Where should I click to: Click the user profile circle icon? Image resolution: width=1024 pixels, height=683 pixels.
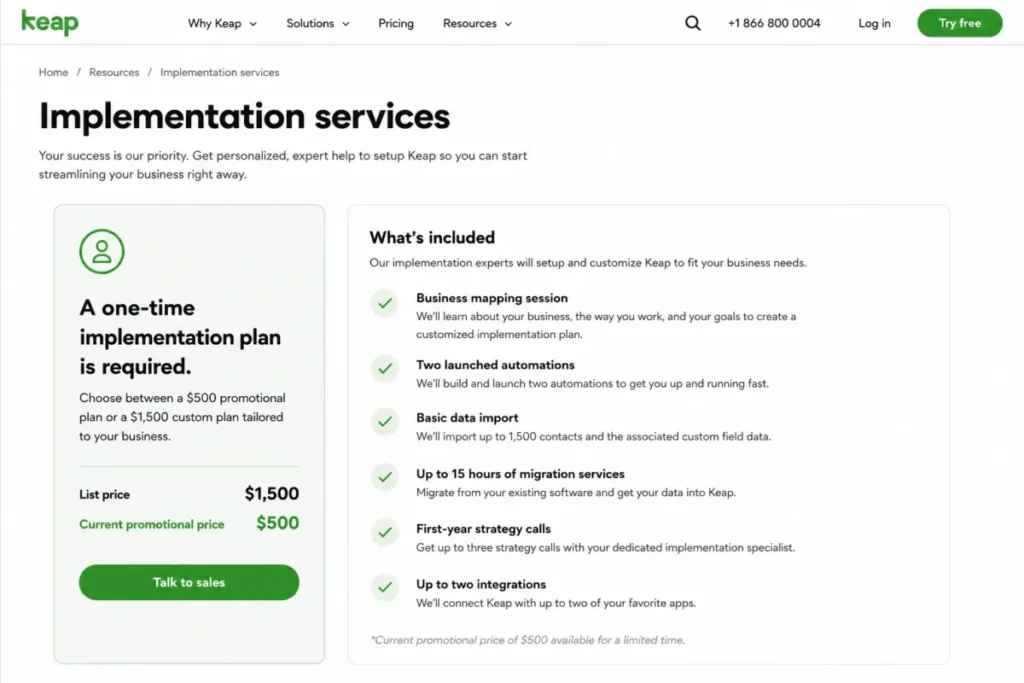click(102, 251)
